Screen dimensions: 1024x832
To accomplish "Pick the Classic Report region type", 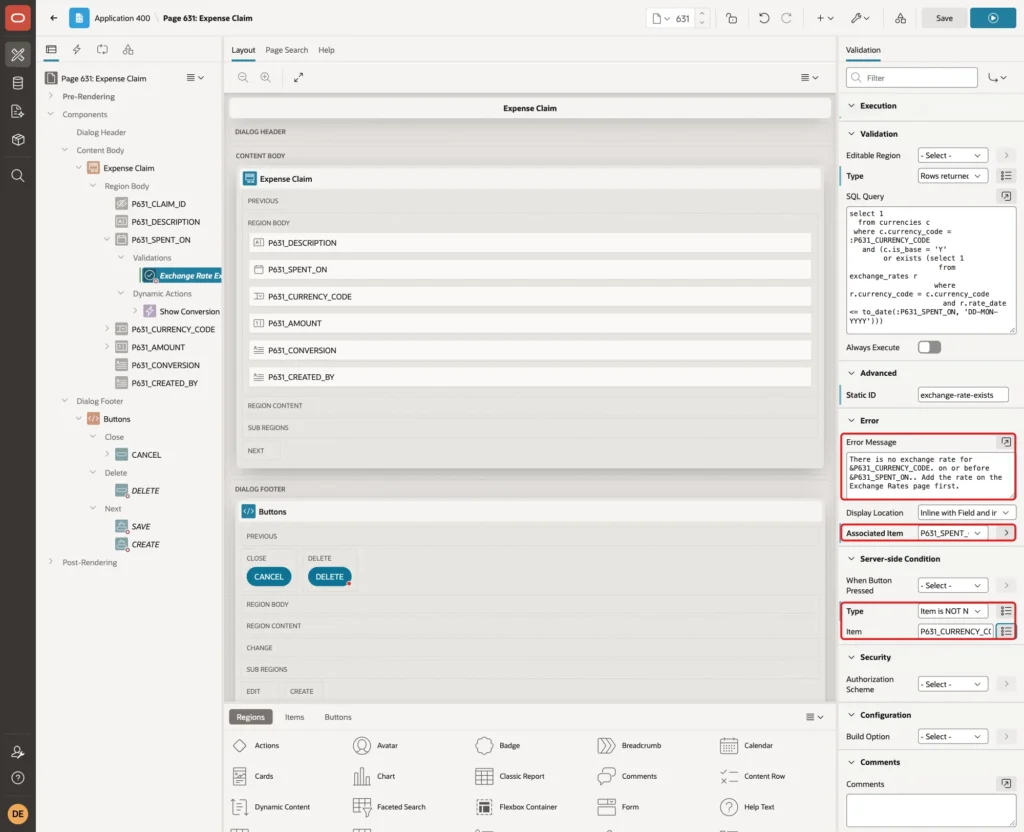I will 511,776.
